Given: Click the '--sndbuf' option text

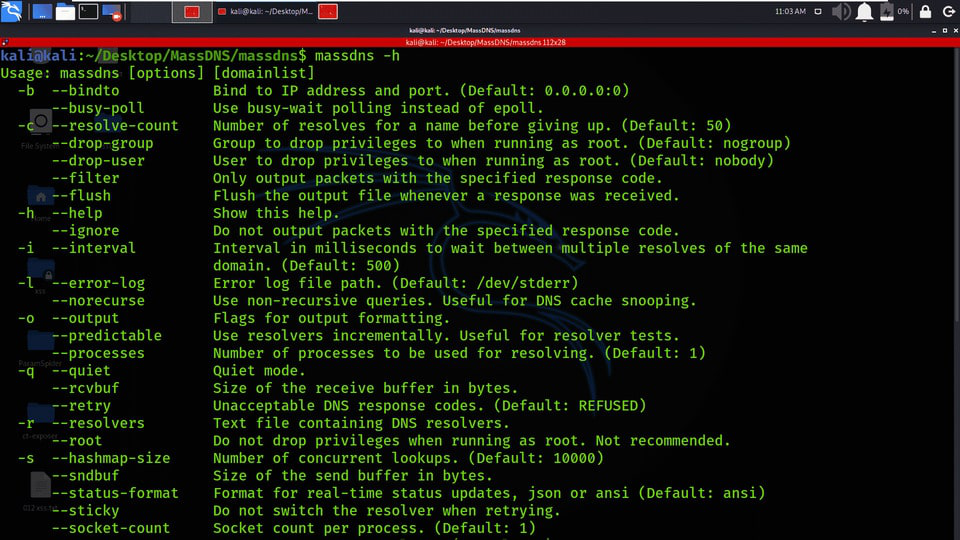Looking at the screenshot, I should (85, 476).
